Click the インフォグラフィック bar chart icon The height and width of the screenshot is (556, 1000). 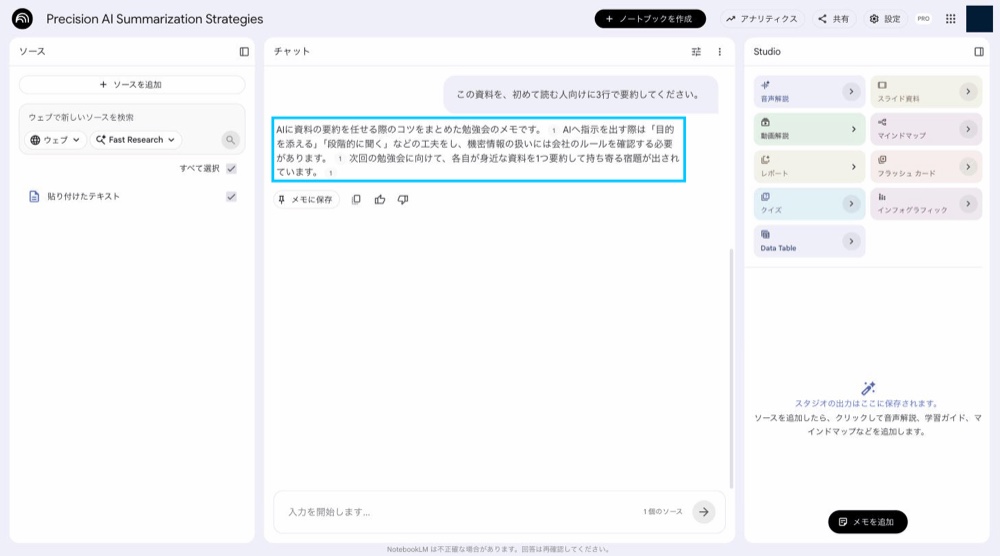click(882, 197)
